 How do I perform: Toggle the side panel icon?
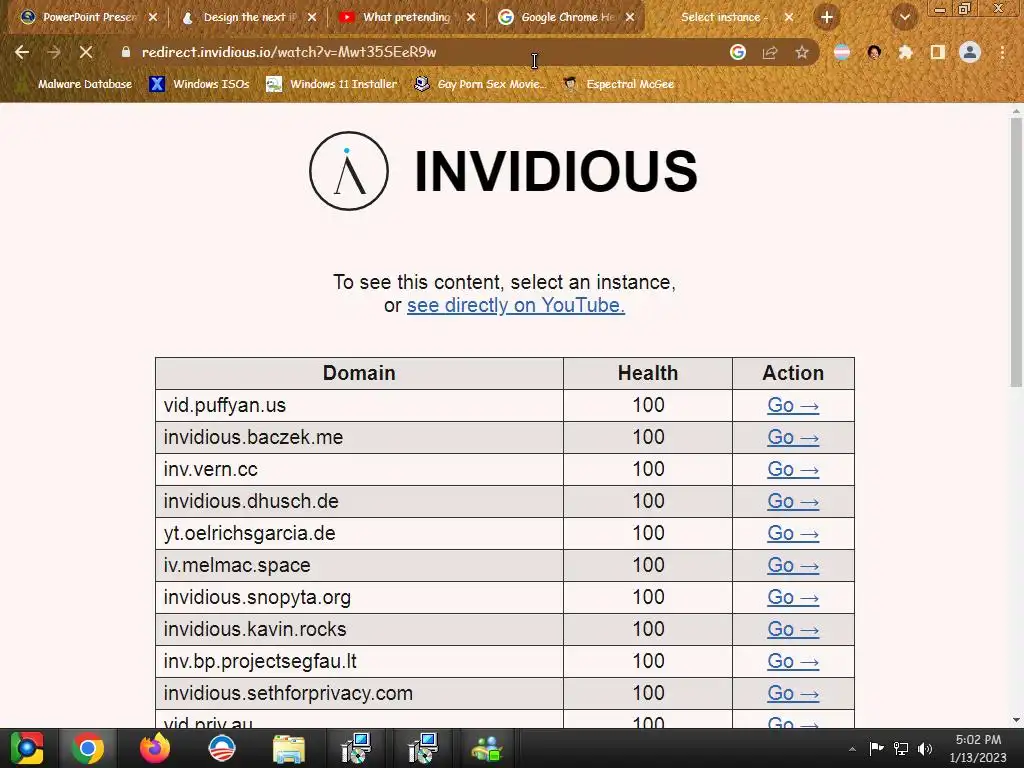tap(938, 52)
